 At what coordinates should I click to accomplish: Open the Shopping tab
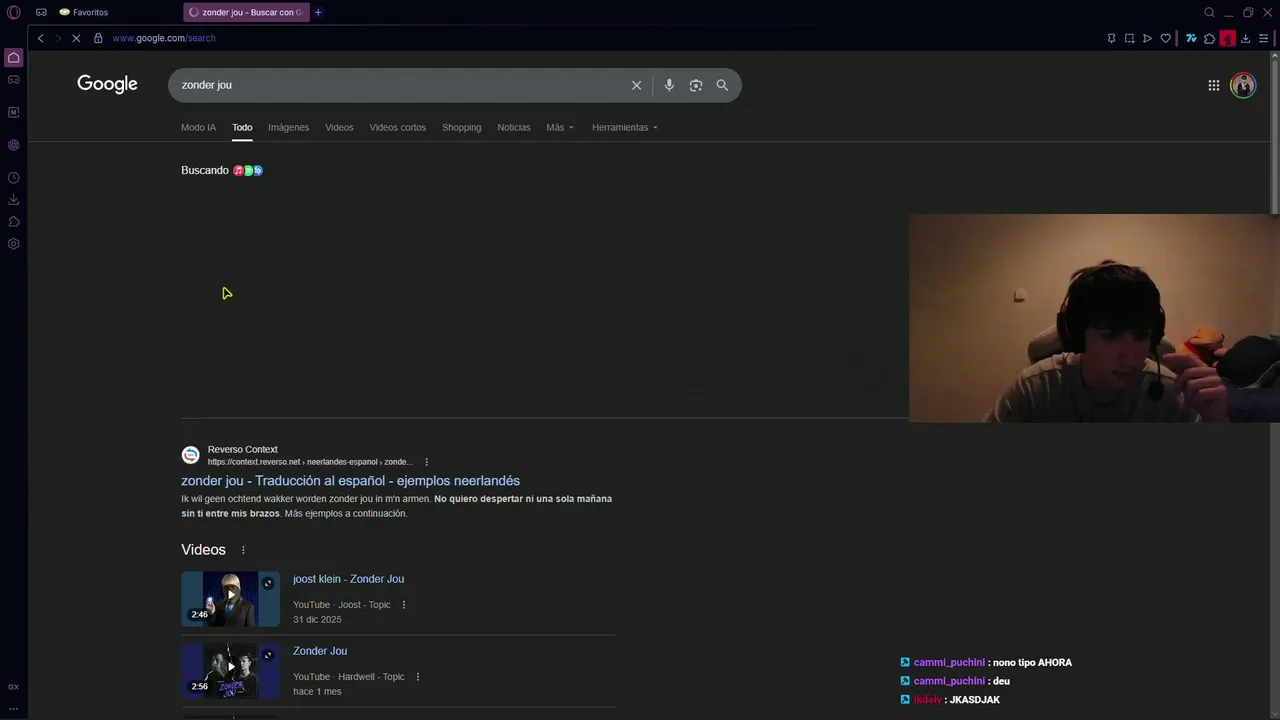point(461,127)
